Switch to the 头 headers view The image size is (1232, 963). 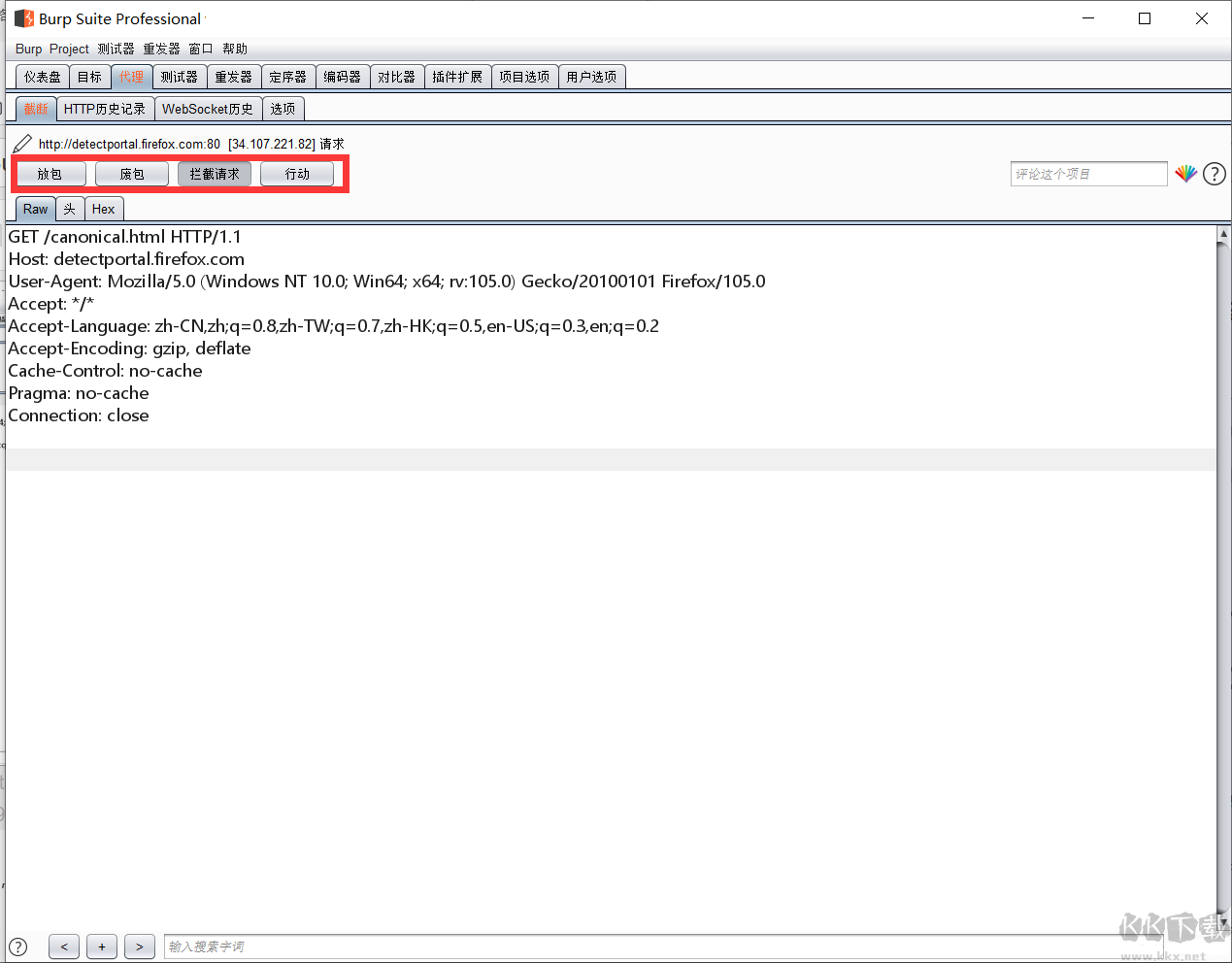click(x=69, y=209)
